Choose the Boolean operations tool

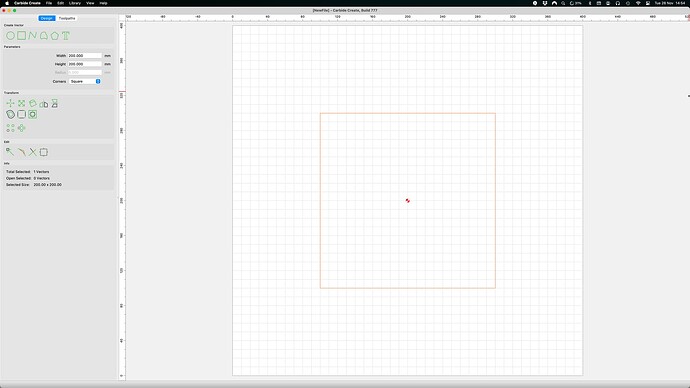pos(11,114)
